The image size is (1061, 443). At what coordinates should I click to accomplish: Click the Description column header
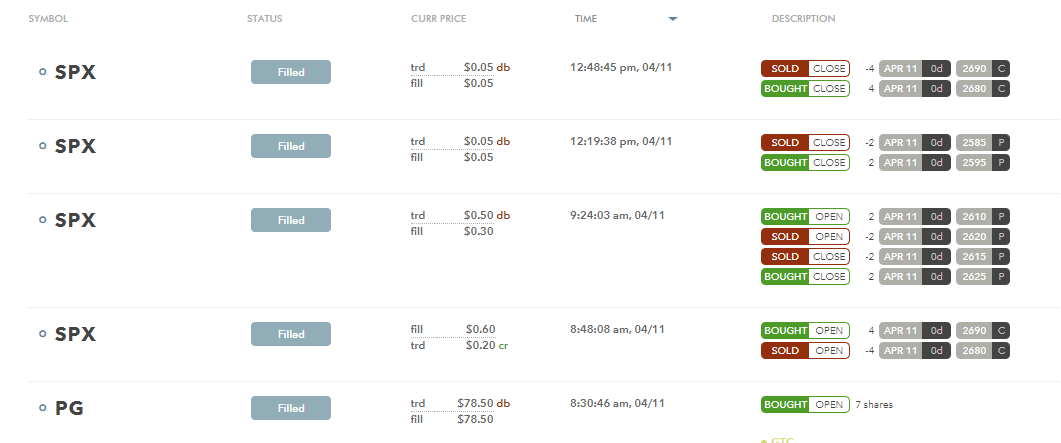coord(803,19)
